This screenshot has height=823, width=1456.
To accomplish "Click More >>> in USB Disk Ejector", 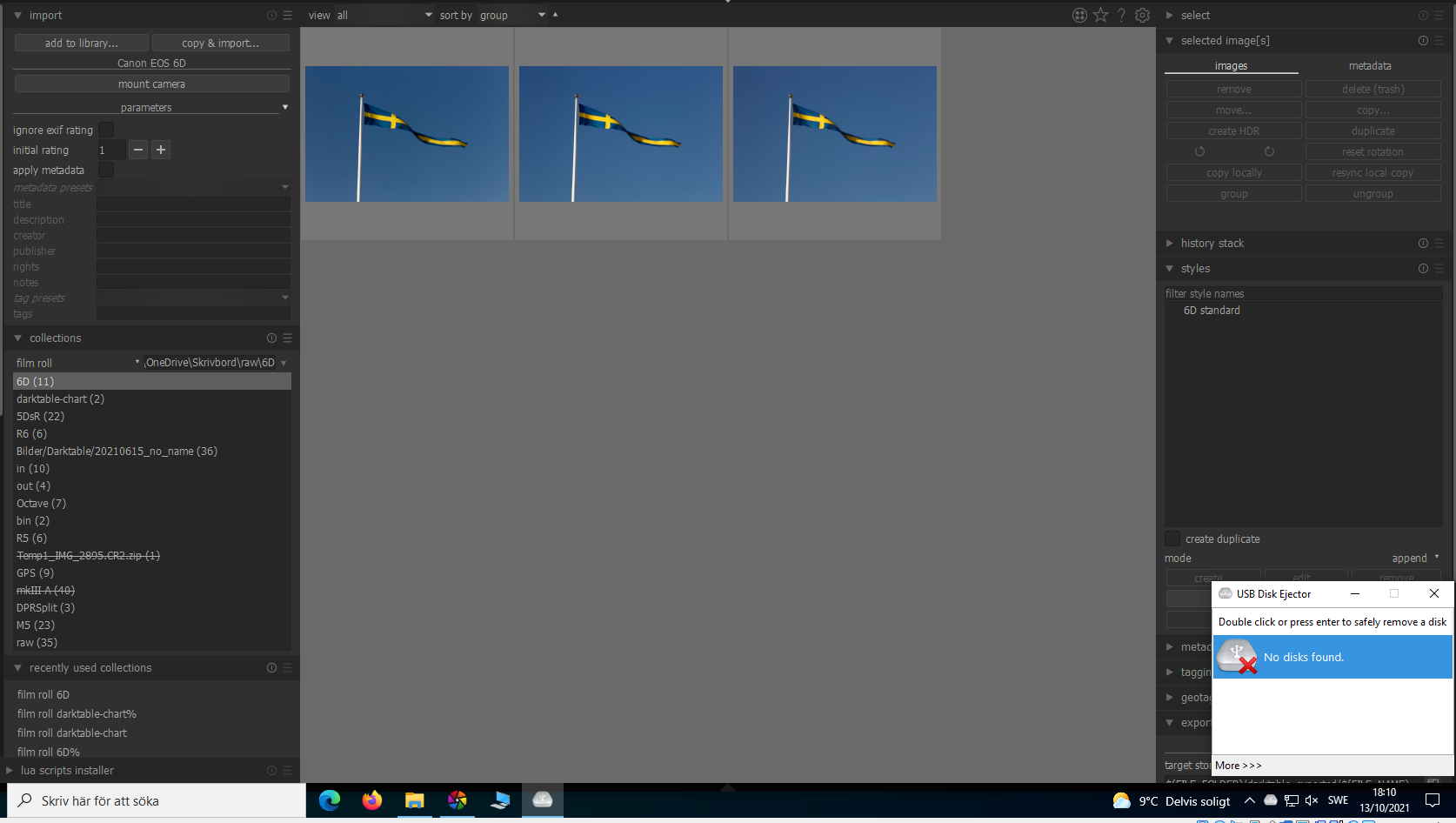I will 1239,766.
